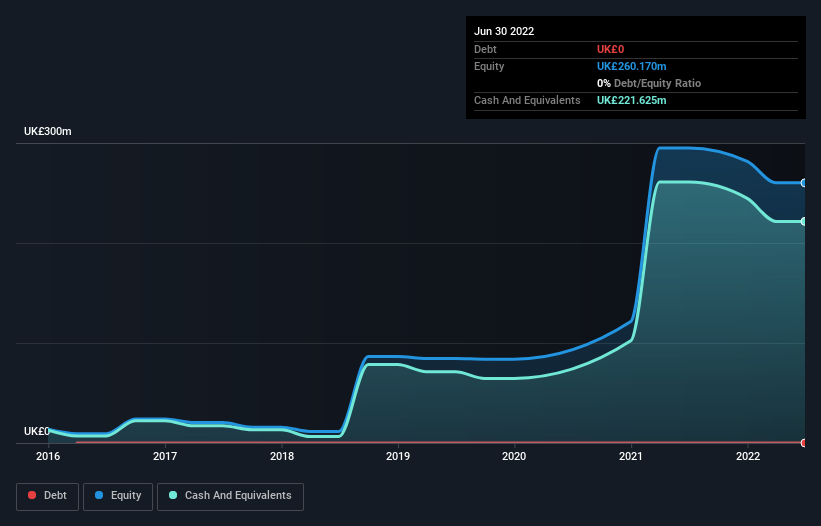
Task: Click the Debt value UK£0 in tooltip
Action: (611, 49)
